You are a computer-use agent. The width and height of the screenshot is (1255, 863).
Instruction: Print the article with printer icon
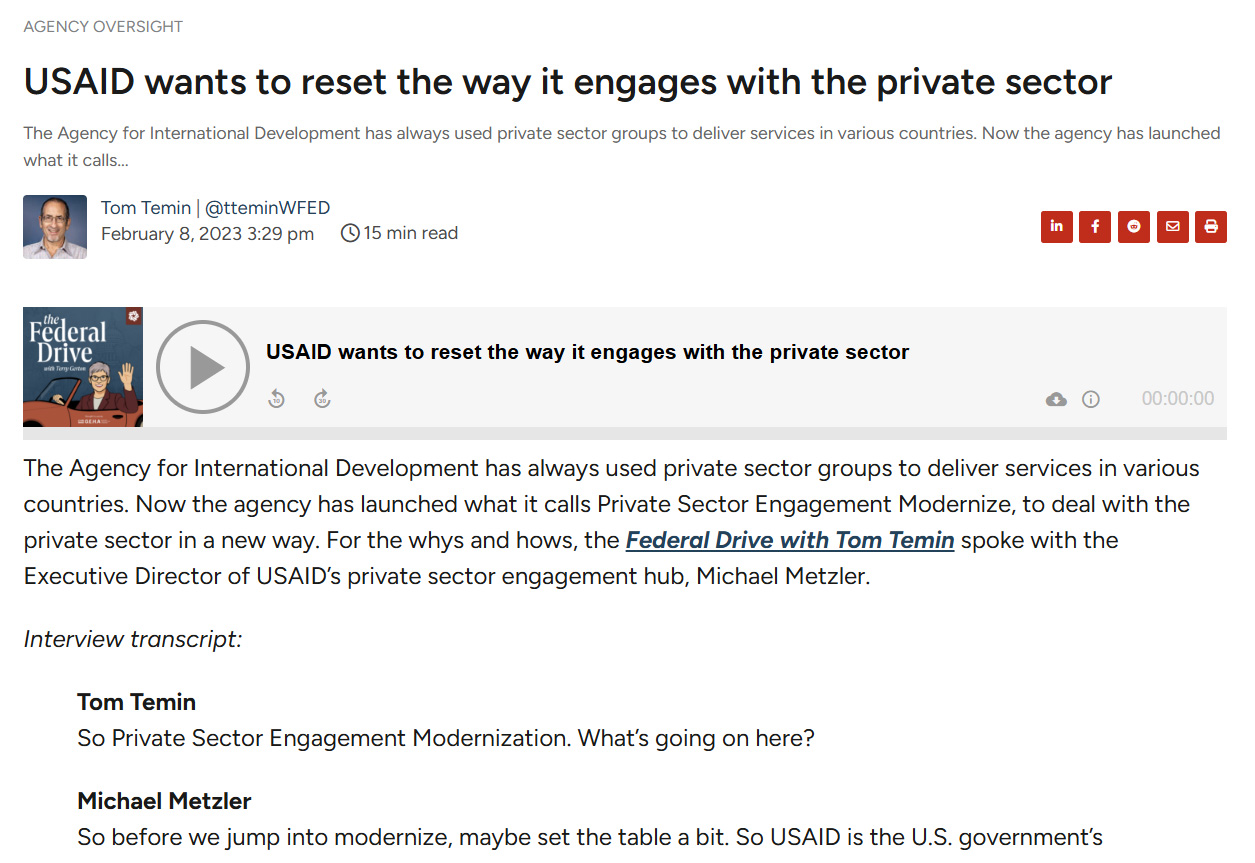coord(1211,227)
